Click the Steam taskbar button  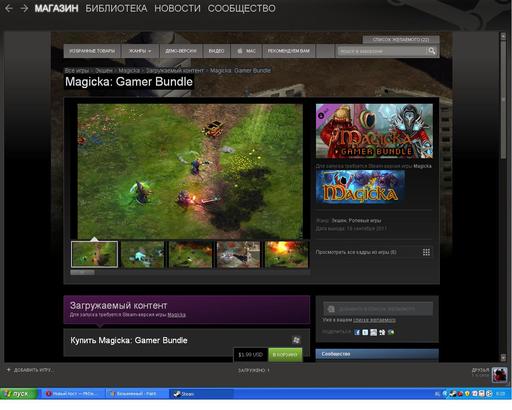coord(200,394)
